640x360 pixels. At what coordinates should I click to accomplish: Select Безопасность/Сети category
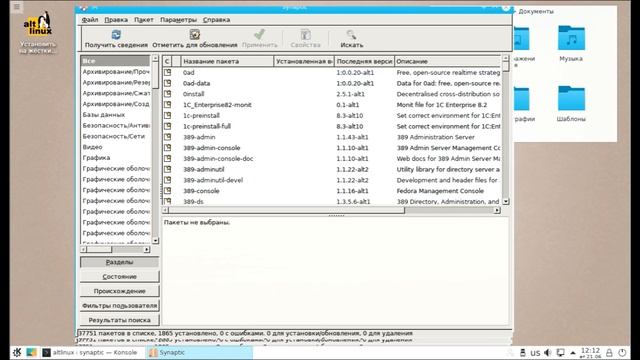pos(116,136)
